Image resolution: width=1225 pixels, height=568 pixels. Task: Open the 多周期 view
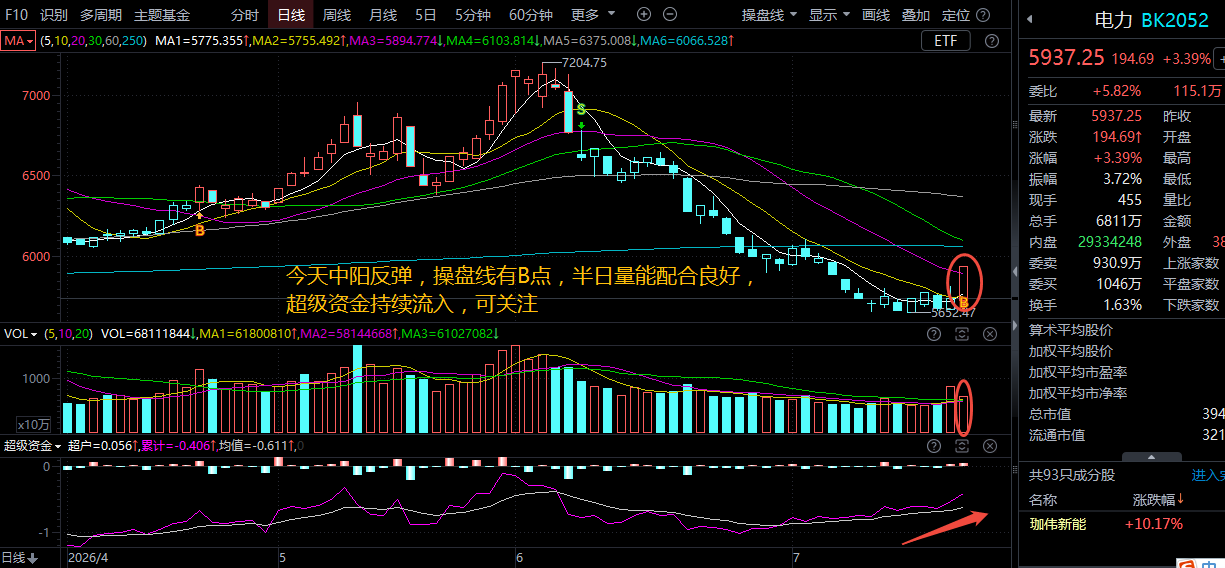pyautogui.click(x=101, y=15)
